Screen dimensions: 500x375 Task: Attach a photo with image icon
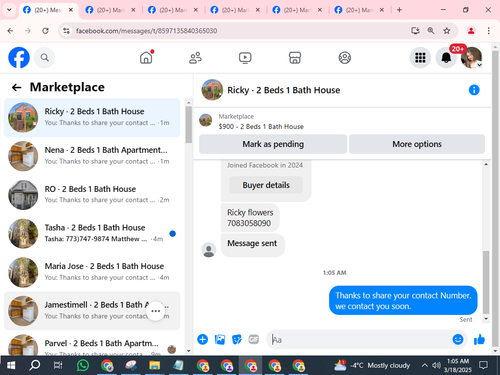(x=220, y=339)
